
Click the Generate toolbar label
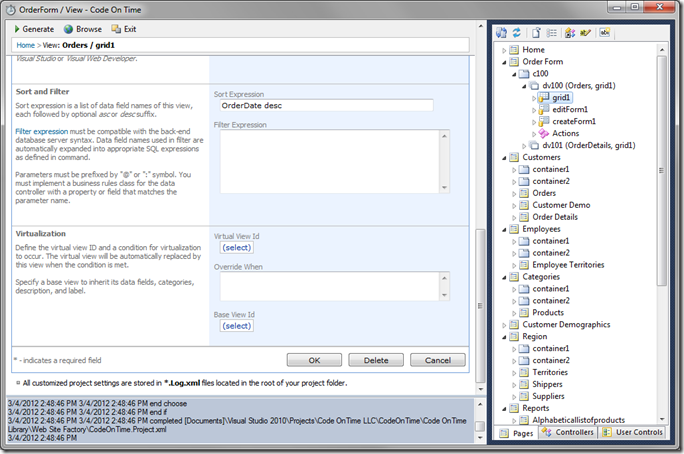click(38, 29)
